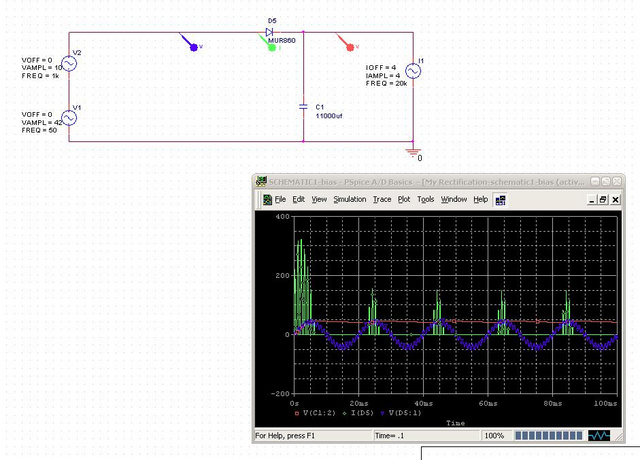
Task: Open the Window menu in PSpice
Action: [453, 200]
